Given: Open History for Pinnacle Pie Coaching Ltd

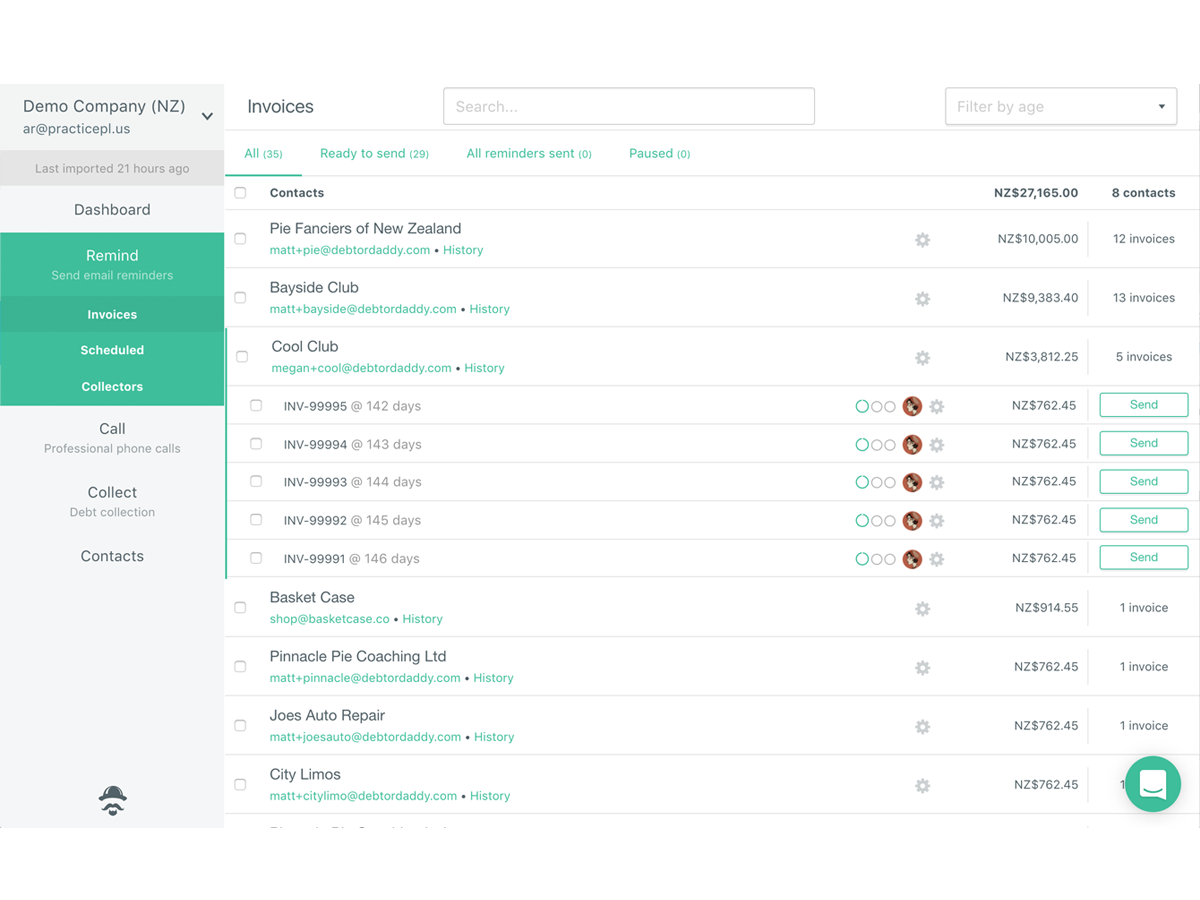Looking at the screenshot, I should click(493, 678).
